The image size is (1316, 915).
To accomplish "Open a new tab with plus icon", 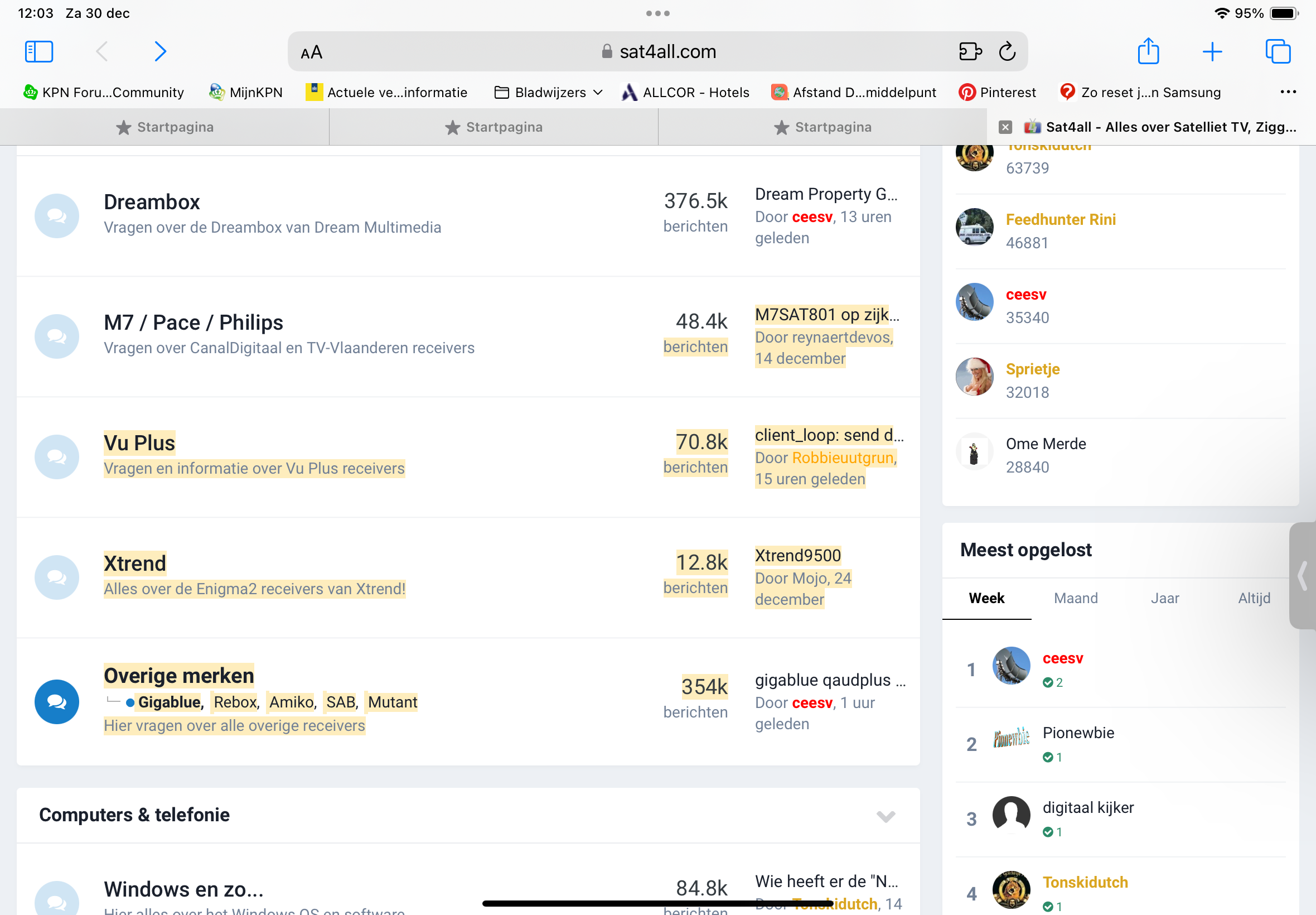I will [1212, 51].
